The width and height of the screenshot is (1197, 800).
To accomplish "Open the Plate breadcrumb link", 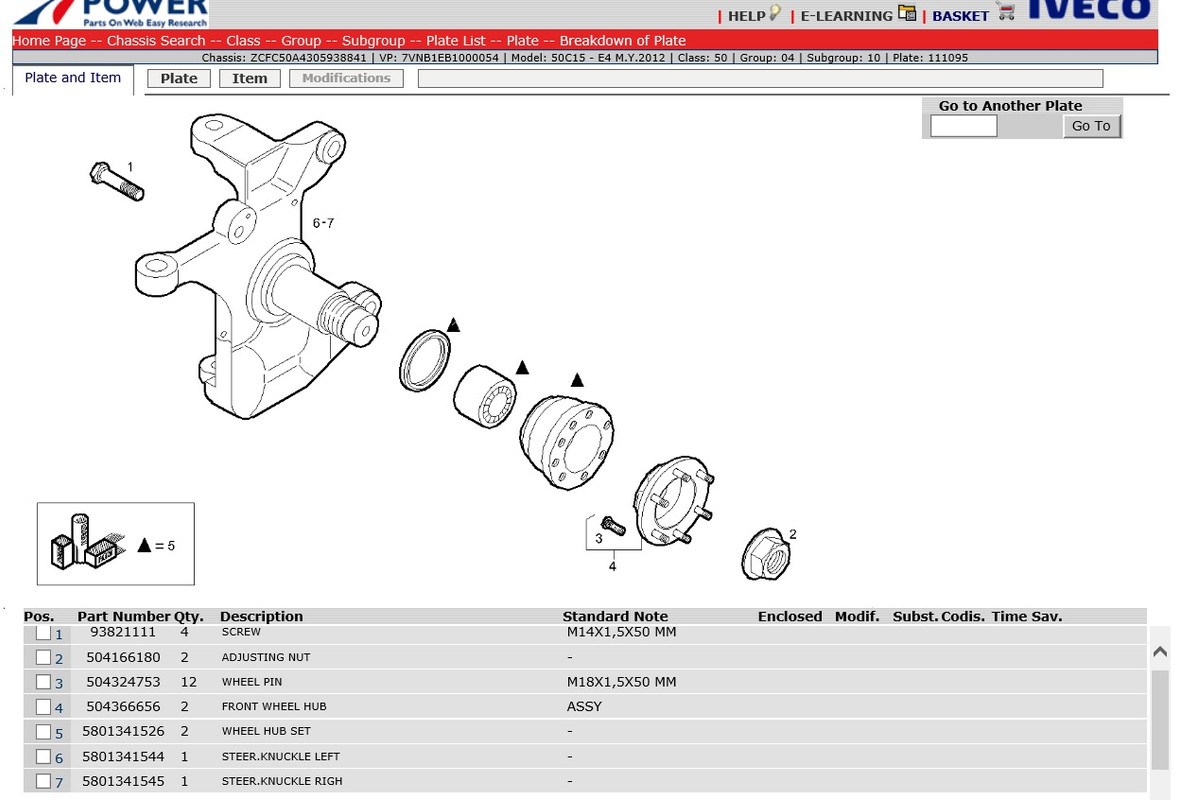I will tap(522, 40).
